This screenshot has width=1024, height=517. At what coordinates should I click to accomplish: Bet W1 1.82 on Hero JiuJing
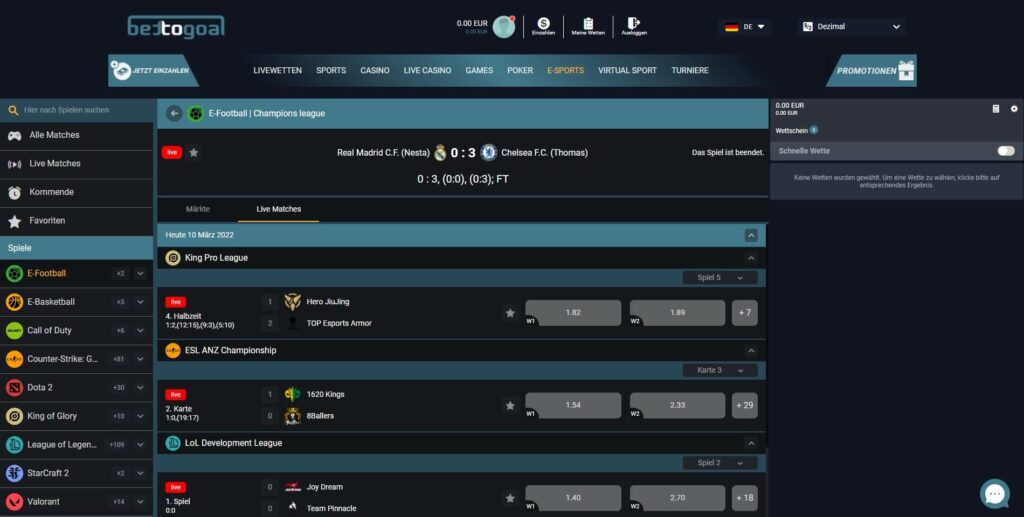point(573,313)
